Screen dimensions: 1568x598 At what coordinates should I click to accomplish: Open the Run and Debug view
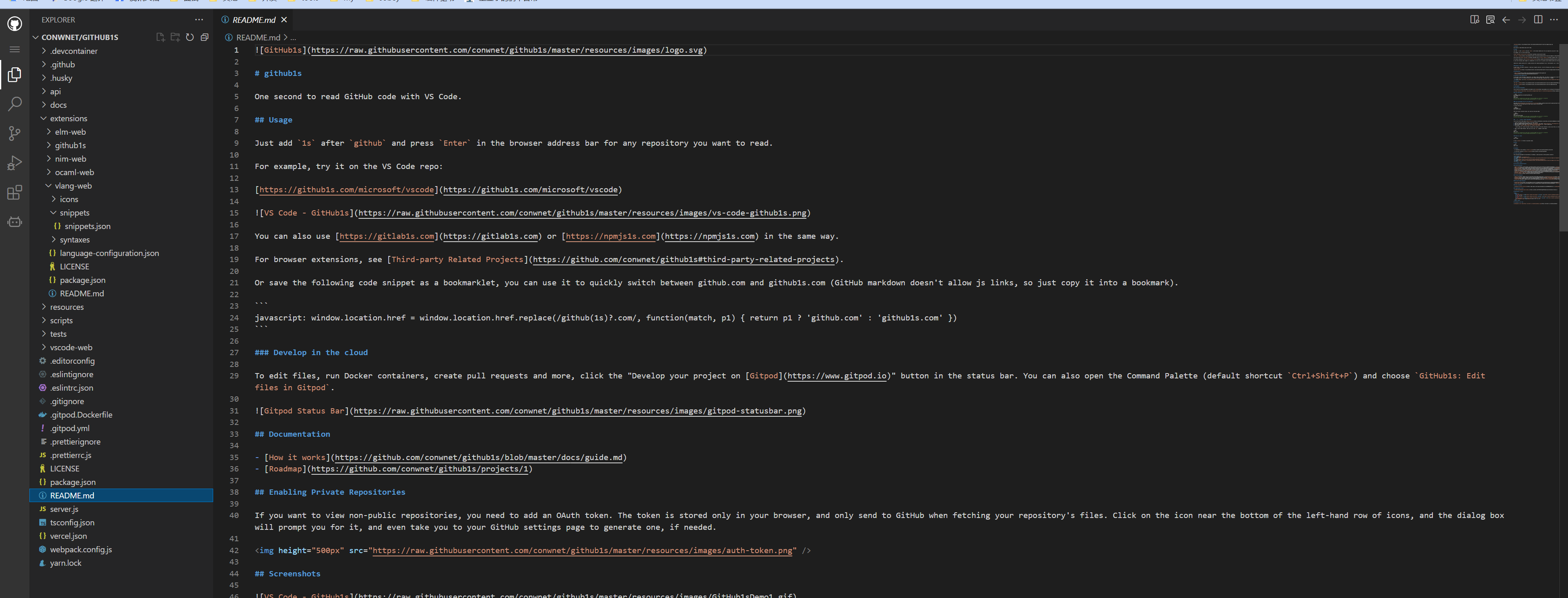coord(15,163)
